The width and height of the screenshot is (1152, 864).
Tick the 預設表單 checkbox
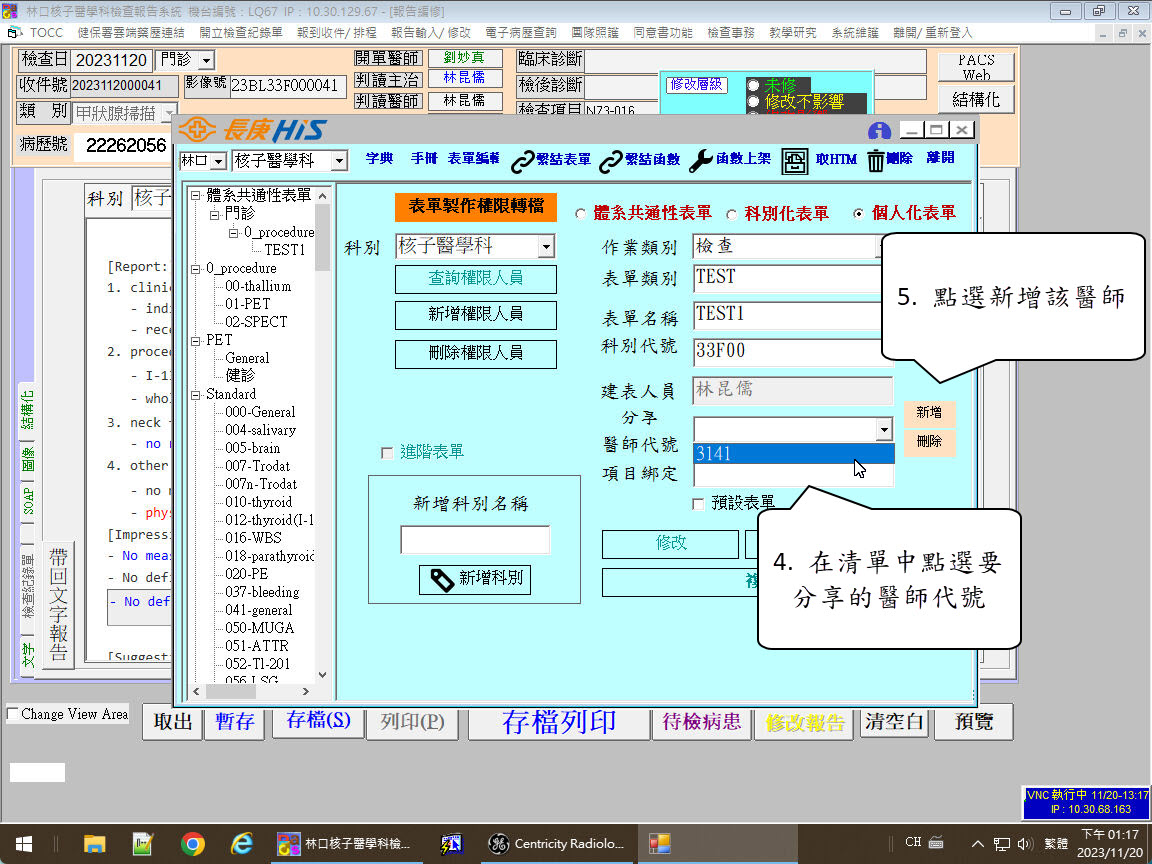click(x=698, y=504)
